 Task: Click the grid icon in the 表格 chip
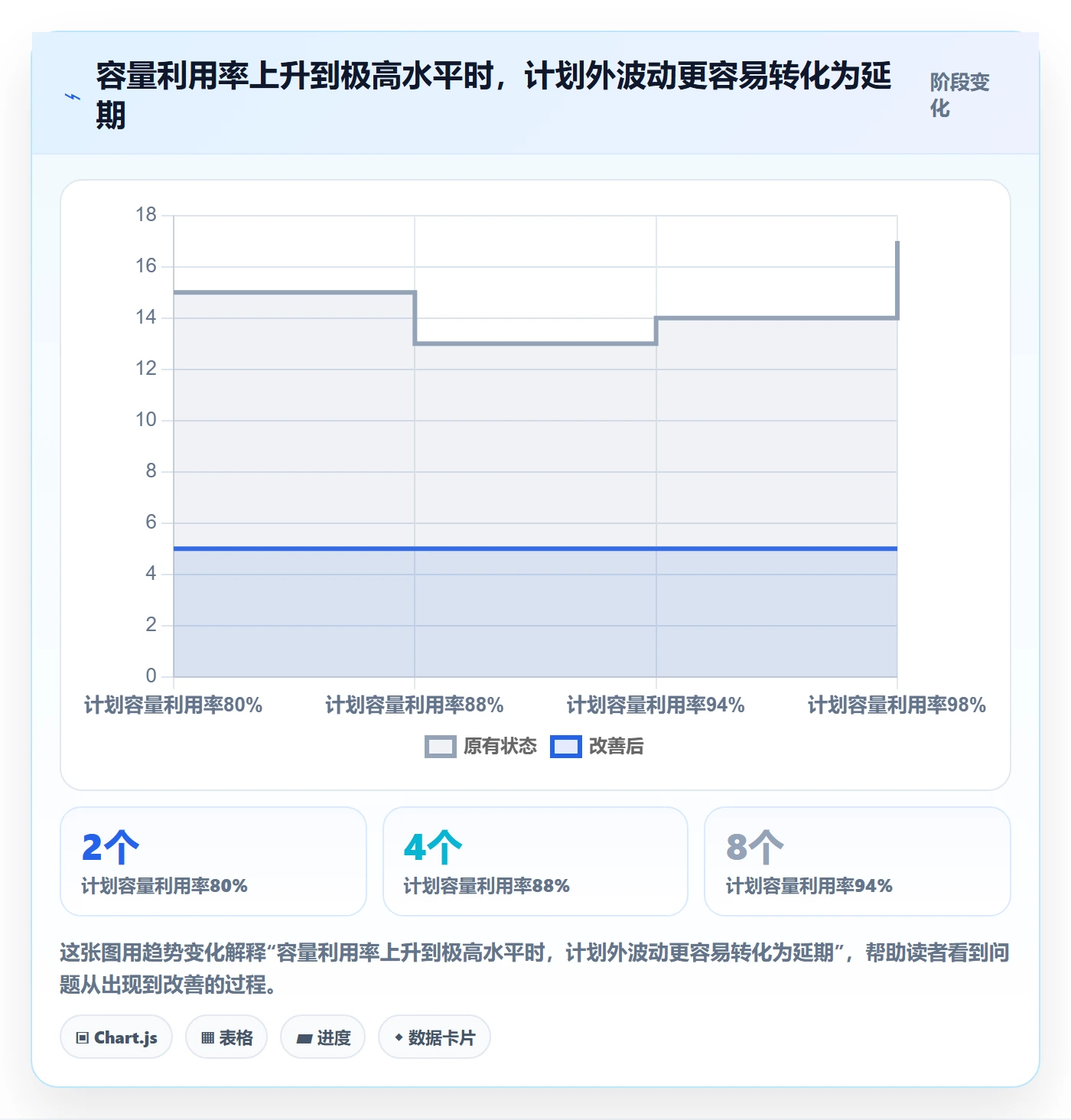click(207, 1038)
